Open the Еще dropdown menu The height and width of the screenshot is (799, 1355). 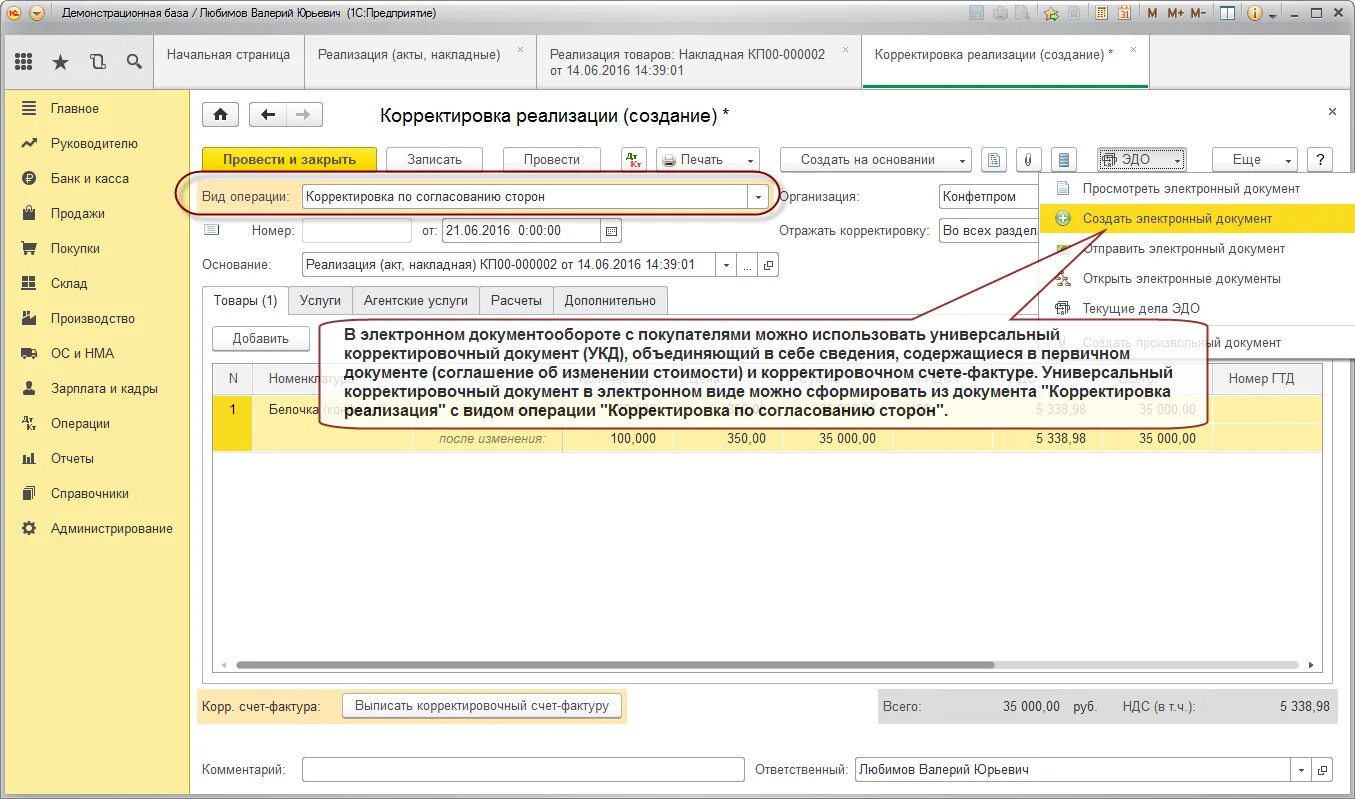pyautogui.click(x=1255, y=159)
